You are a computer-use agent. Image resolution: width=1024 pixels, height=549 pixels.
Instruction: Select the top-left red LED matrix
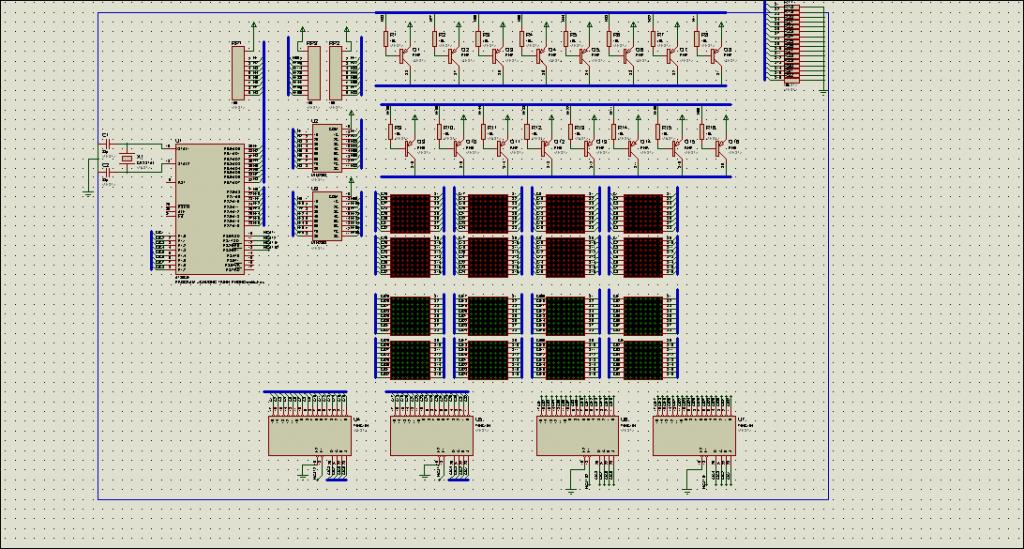click(x=409, y=213)
